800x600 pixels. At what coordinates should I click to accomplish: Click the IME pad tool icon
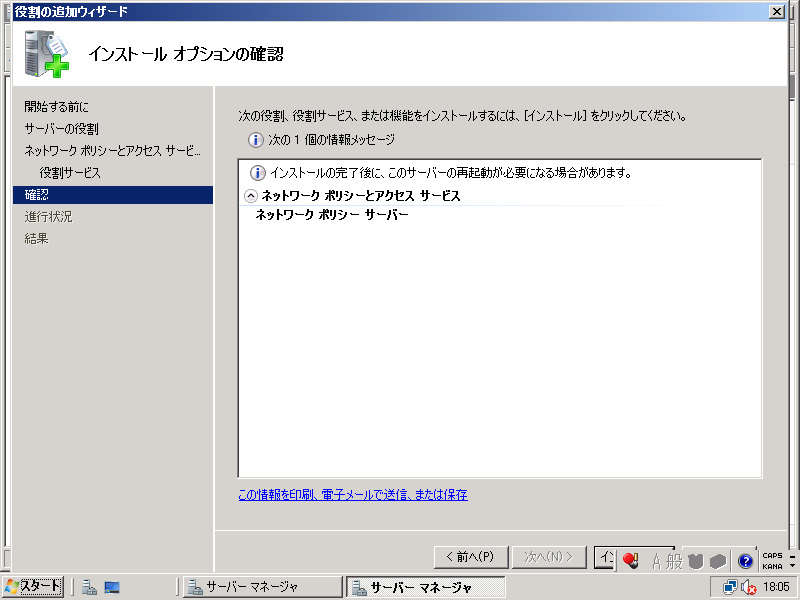(697, 561)
